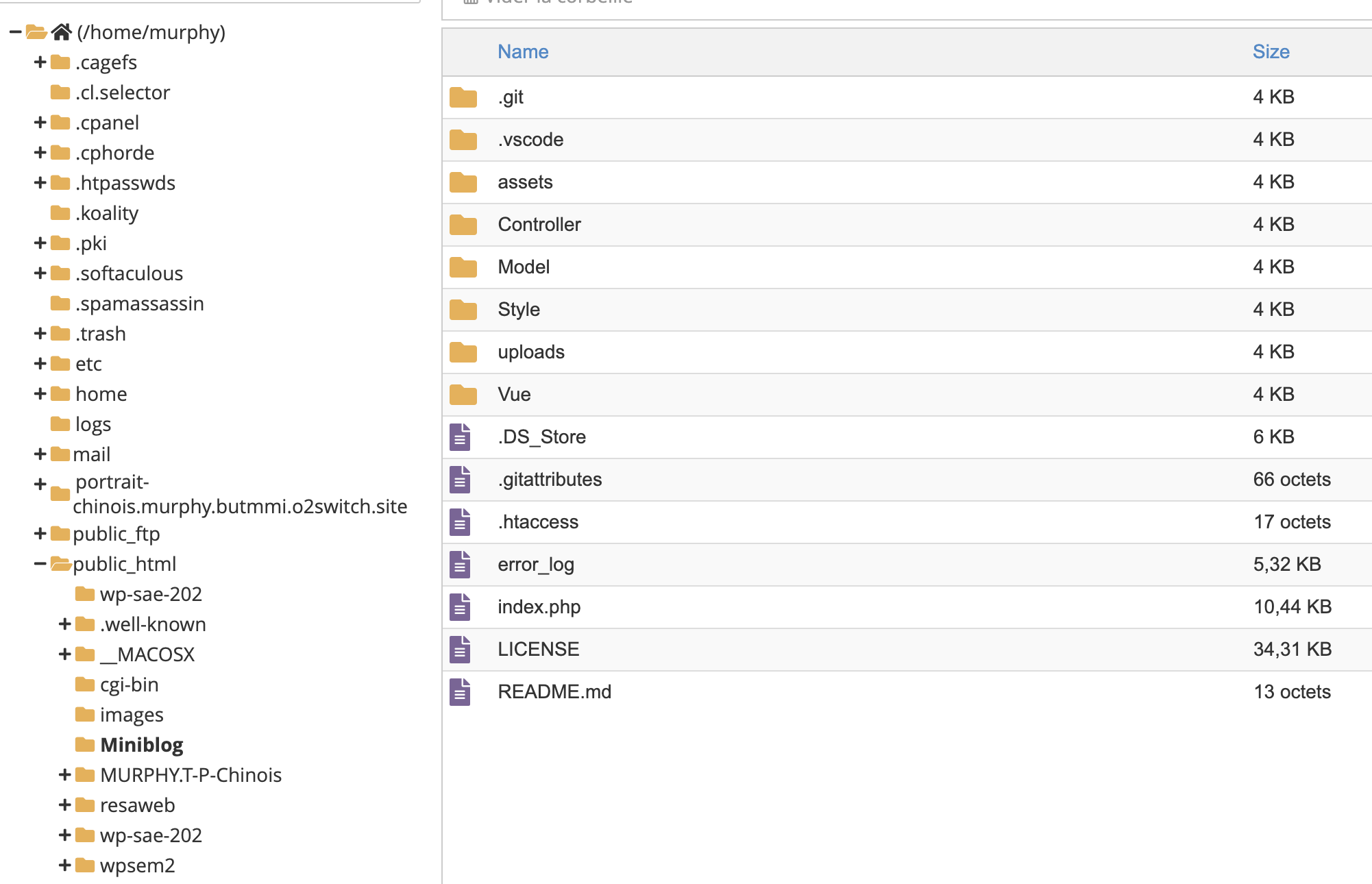Collapse the public_html folder

pyautogui.click(x=40, y=564)
